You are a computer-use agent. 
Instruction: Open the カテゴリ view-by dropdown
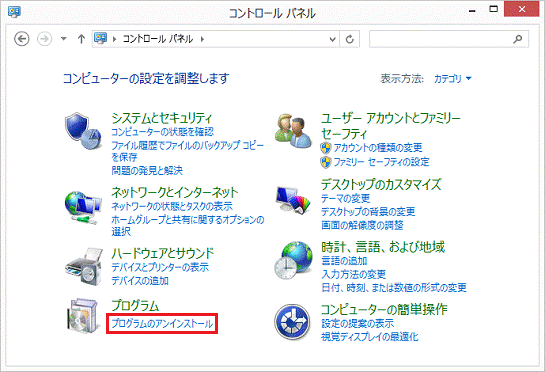[453, 79]
